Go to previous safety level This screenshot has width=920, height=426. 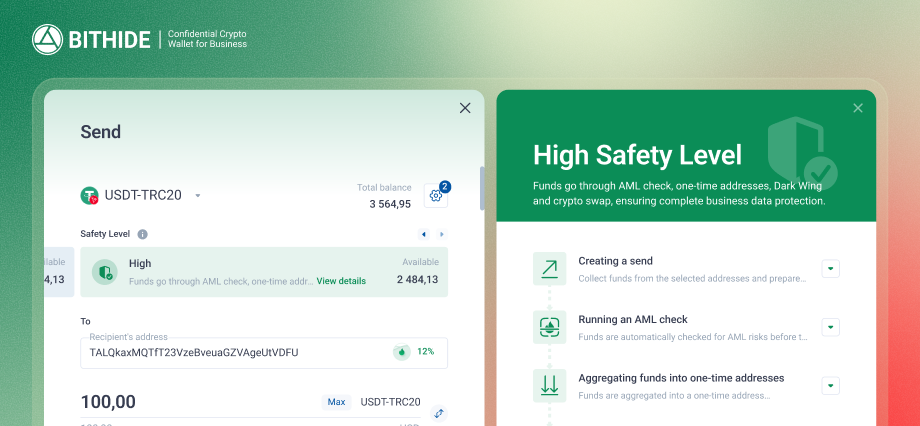pos(423,234)
